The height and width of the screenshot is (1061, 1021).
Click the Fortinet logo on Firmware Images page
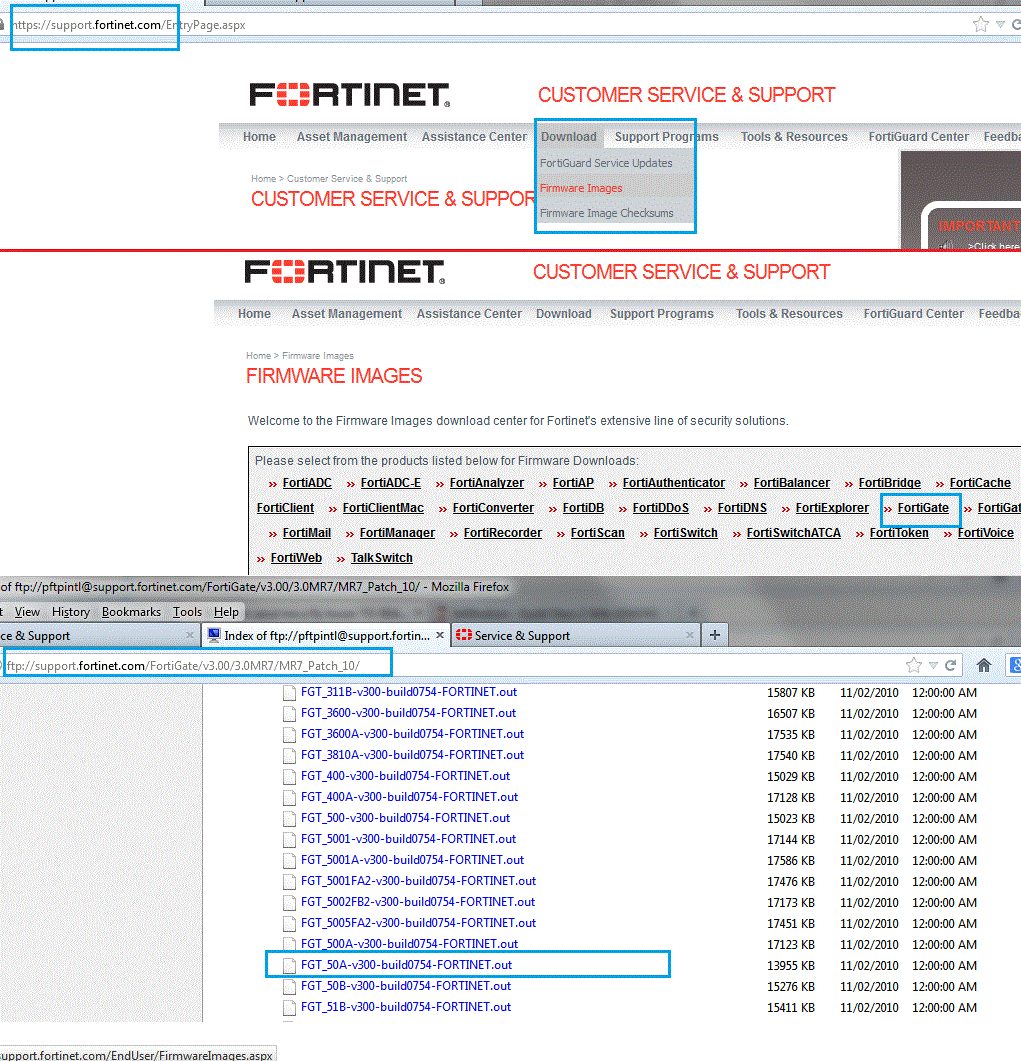(x=345, y=271)
